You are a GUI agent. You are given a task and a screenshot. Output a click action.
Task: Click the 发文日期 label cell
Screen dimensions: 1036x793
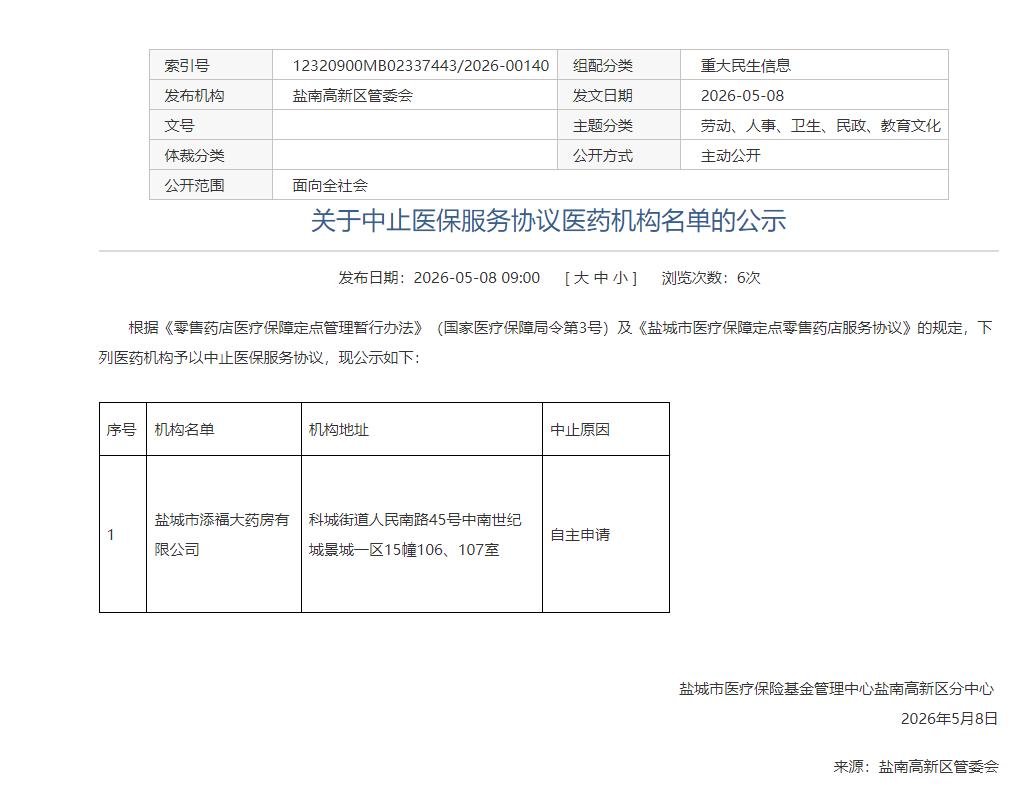pyautogui.click(x=619, y=95)
